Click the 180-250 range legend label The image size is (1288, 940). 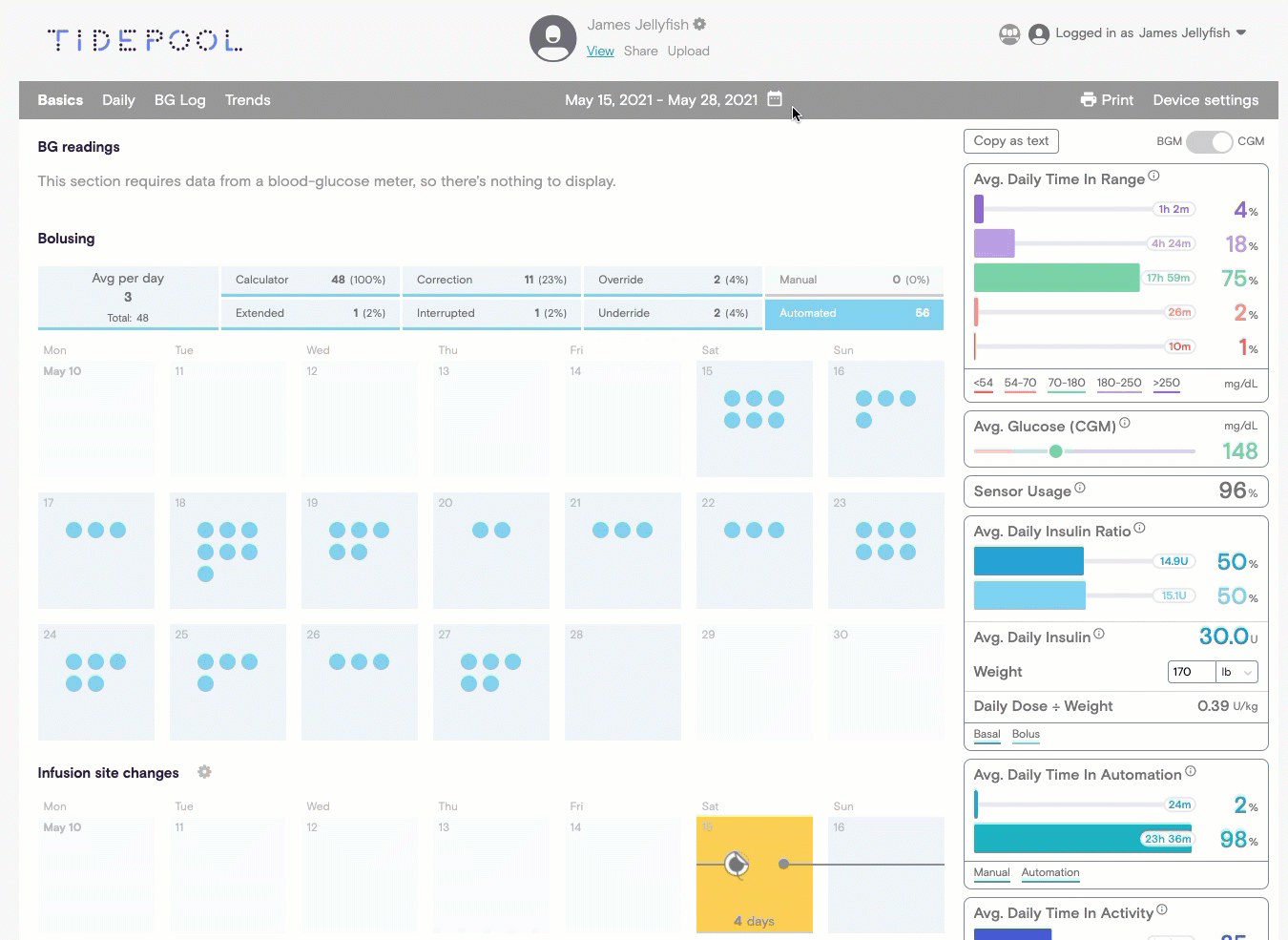coord(1119,384)
